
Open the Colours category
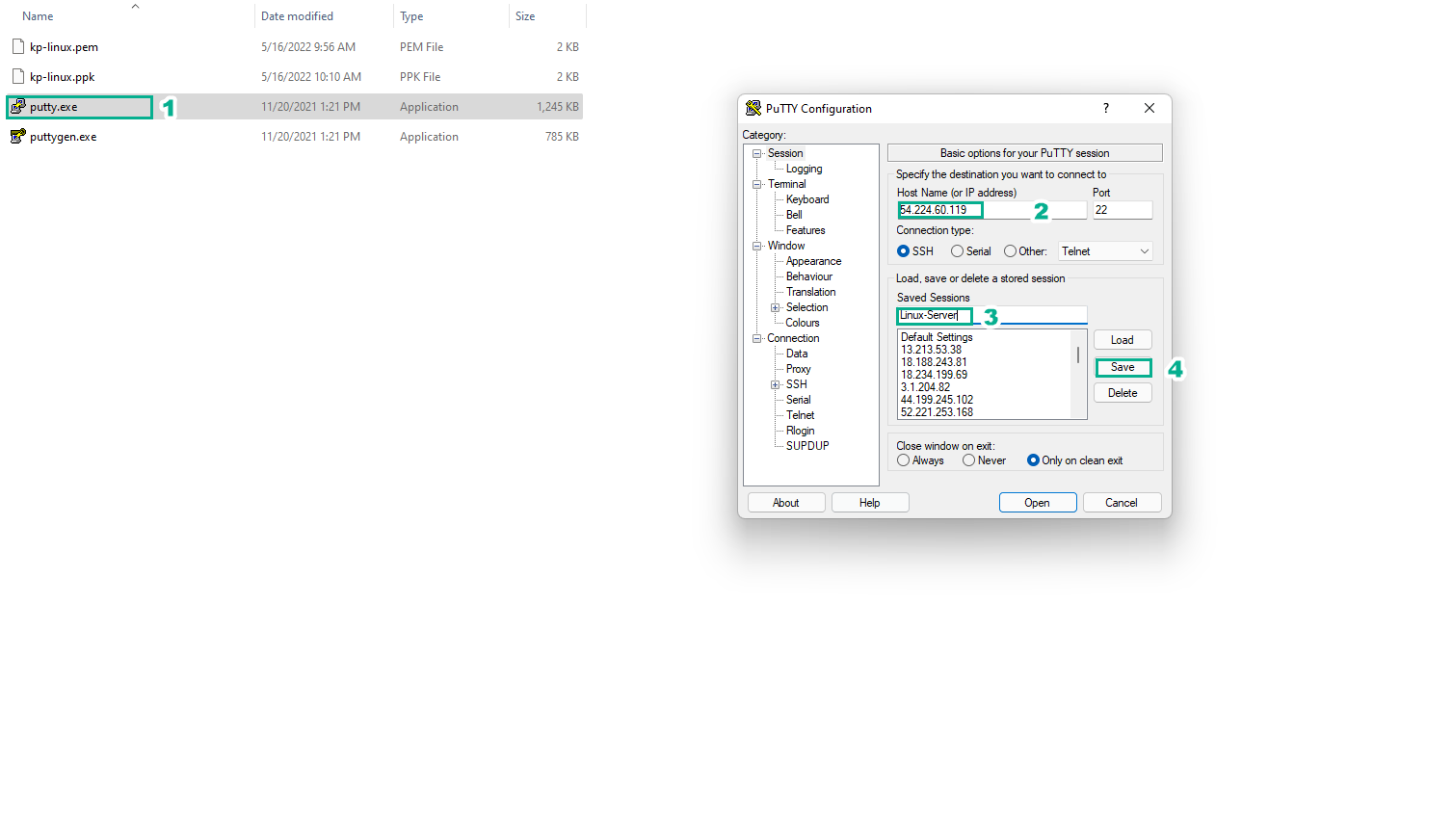[803, 323]
